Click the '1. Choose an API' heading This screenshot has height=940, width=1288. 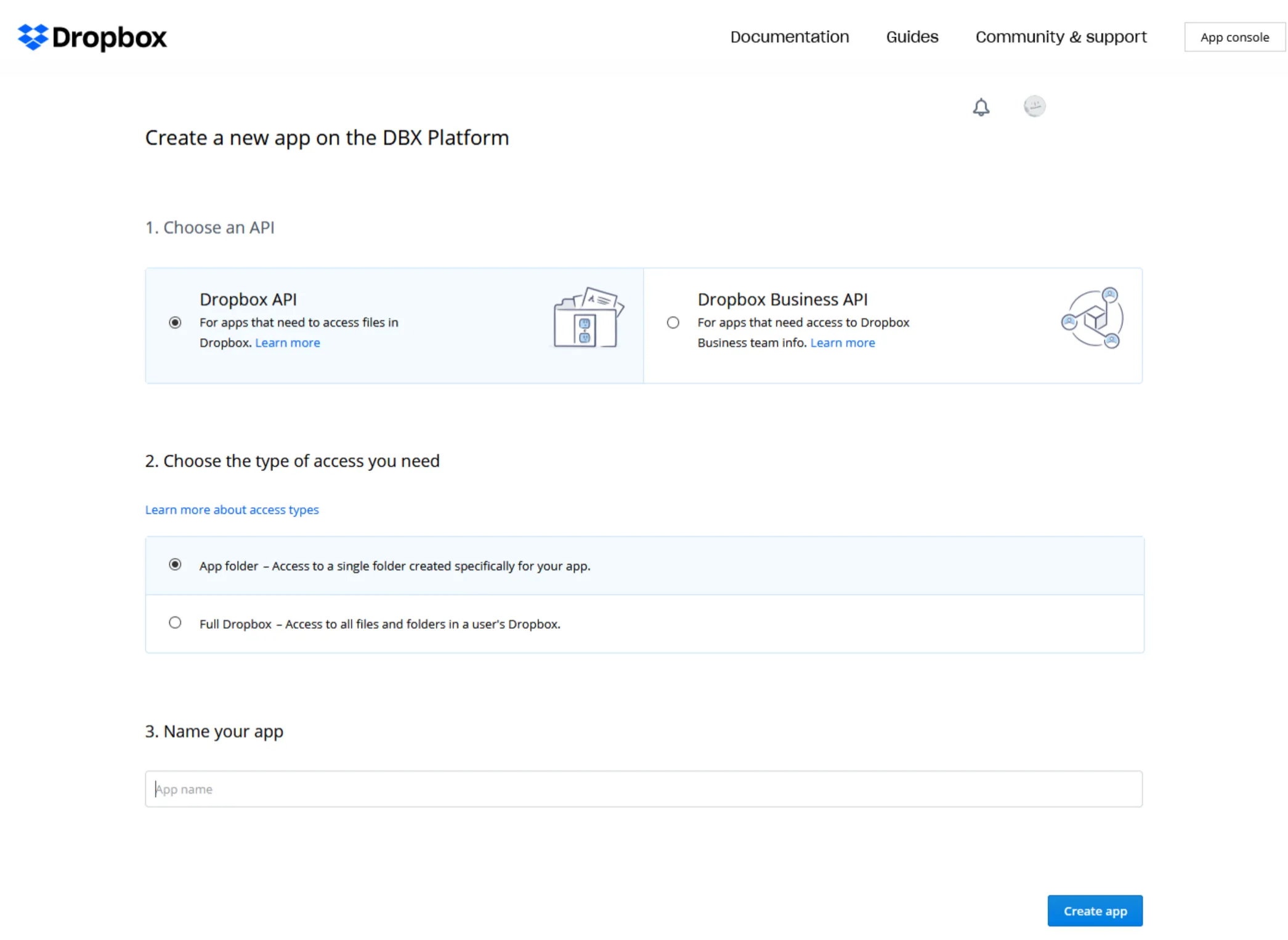tap(209, 227)
